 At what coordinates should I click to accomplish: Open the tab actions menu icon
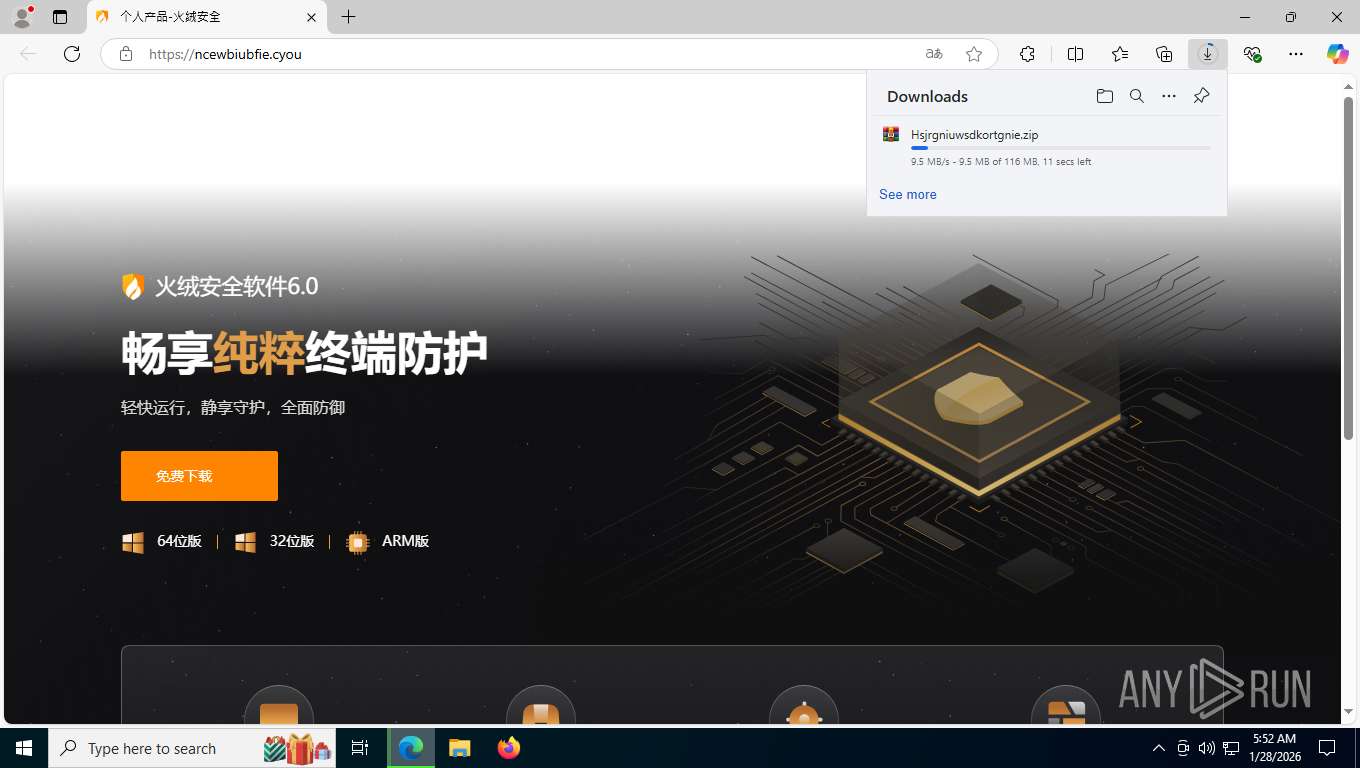pyautogui.click(x=60, y=17)
